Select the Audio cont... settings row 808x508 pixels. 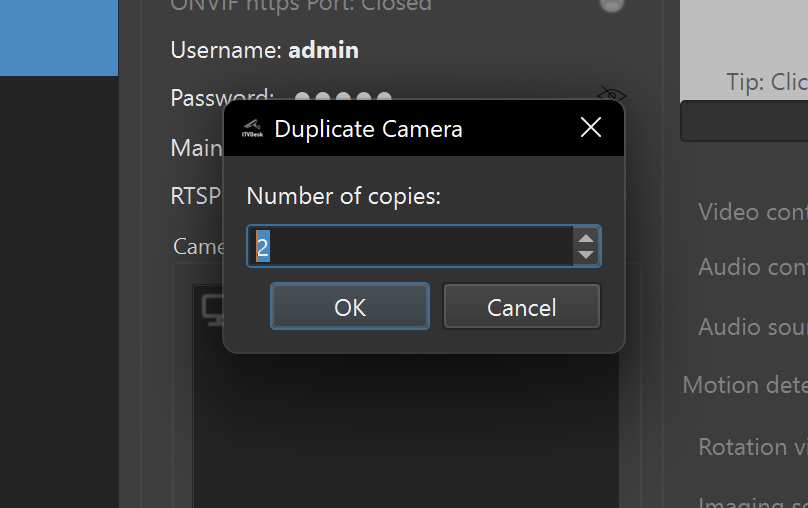(x=752, y=267)
